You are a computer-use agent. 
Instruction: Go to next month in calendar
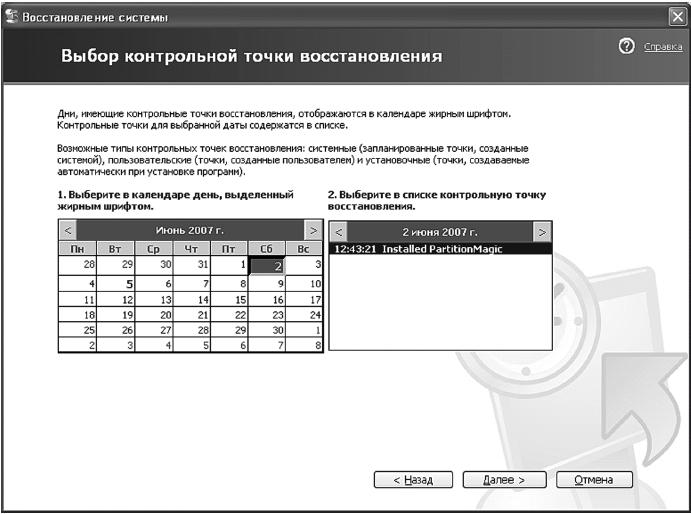(x=313, y=231)
